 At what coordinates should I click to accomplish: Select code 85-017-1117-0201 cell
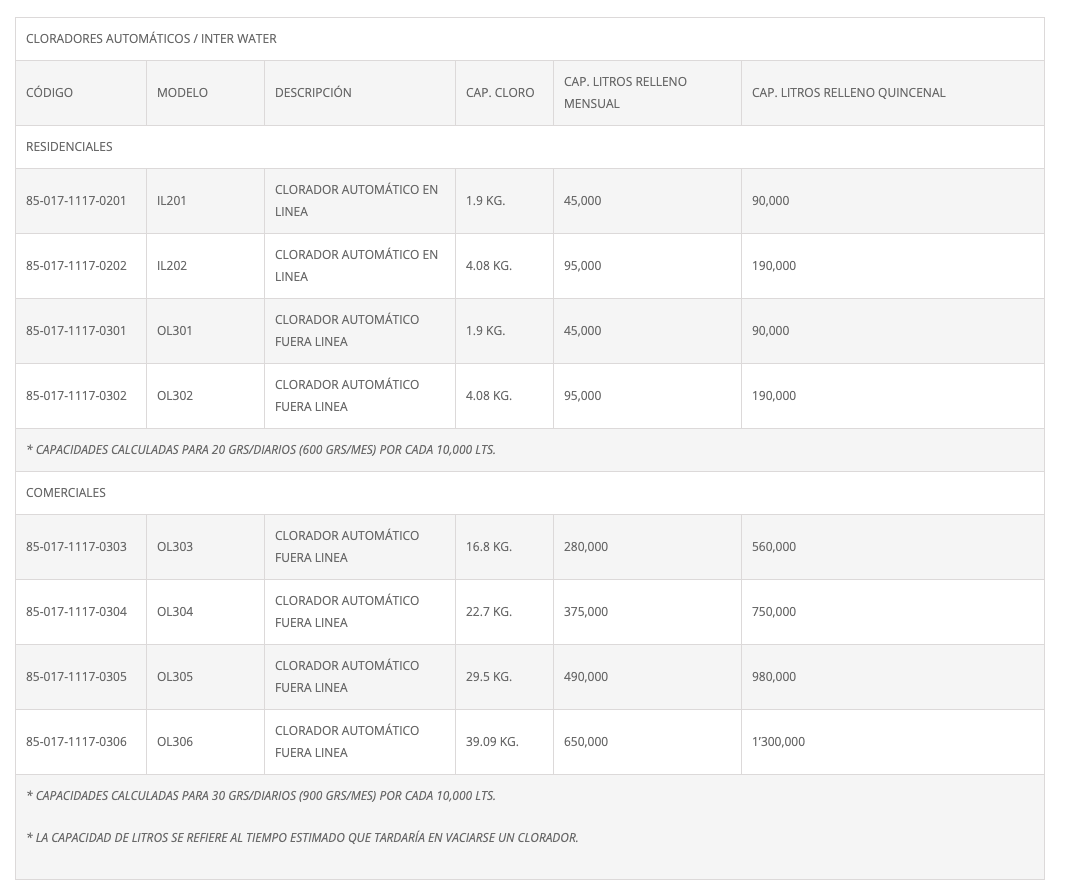tap(81, 201)
